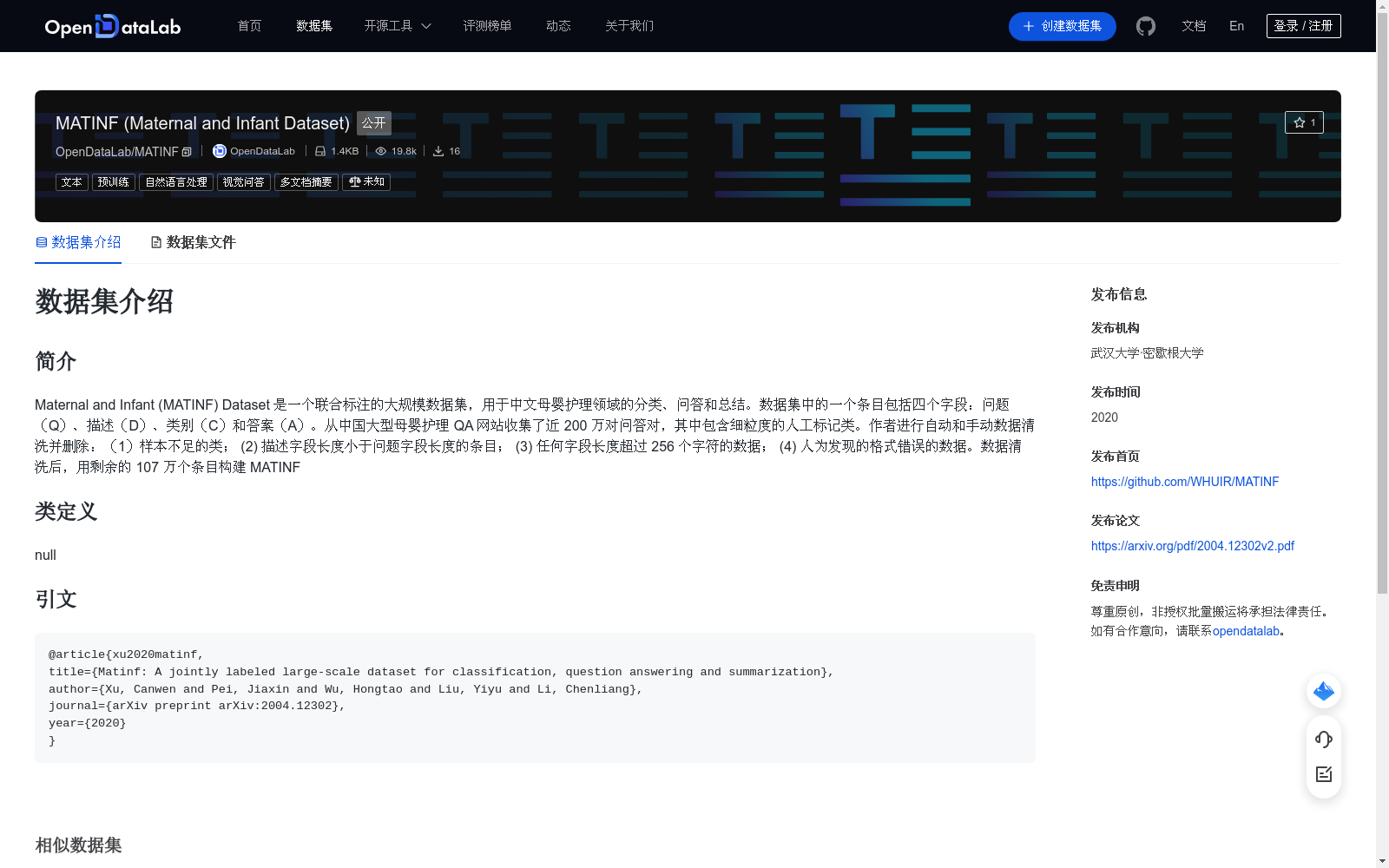Open the customer service headset icon
Viewport: 1389px width, 868px height.
pyautogui.click(x=1324, y=740)
